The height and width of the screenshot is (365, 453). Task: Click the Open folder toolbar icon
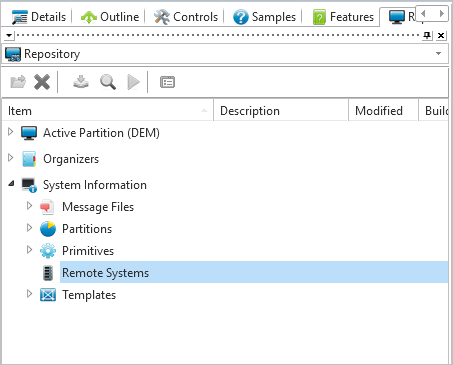point(18,82)
